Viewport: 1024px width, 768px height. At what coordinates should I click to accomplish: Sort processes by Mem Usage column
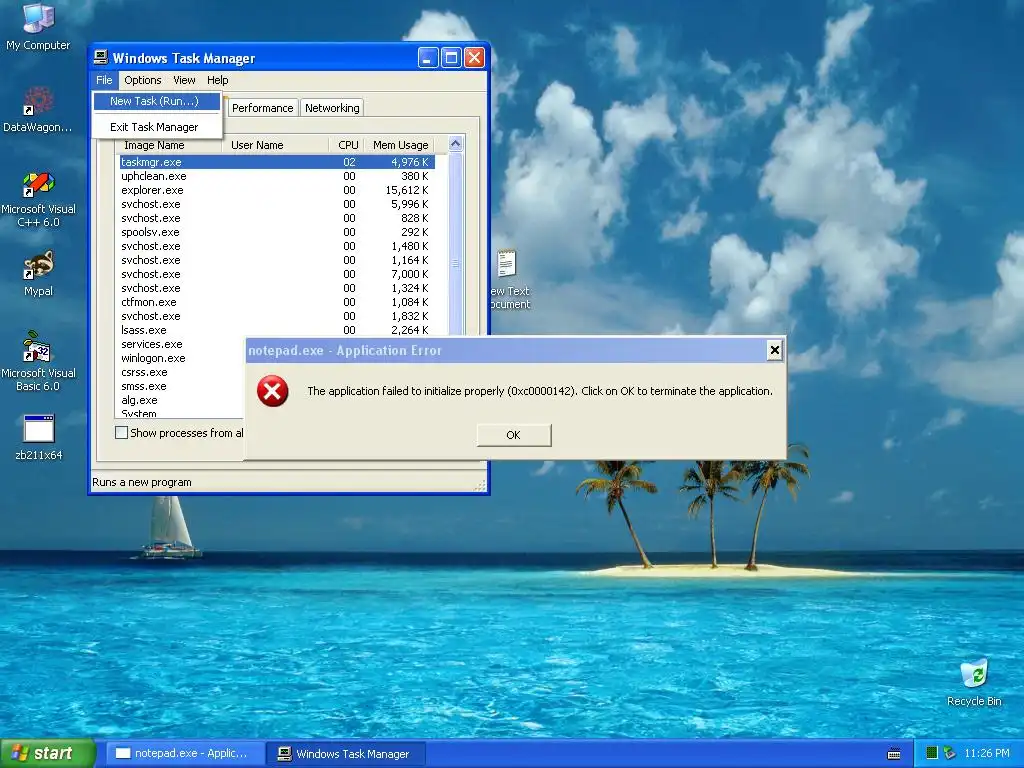tap(399, 145)
